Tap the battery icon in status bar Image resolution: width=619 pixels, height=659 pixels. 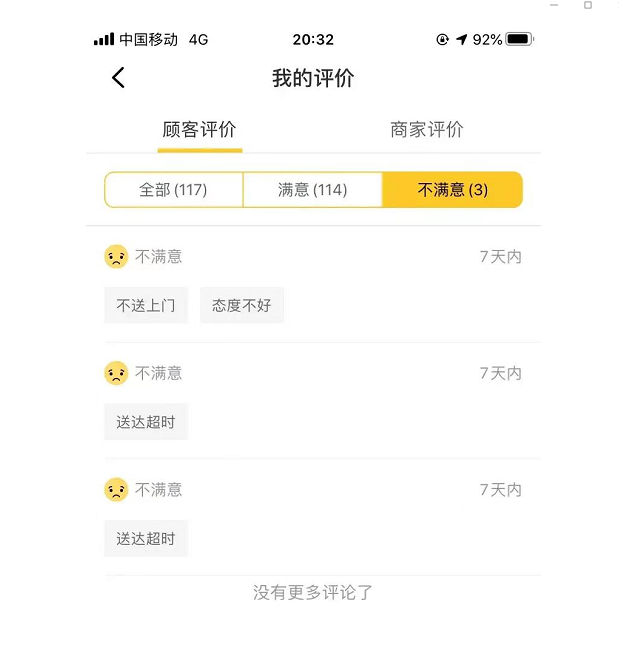coord(520,39)
